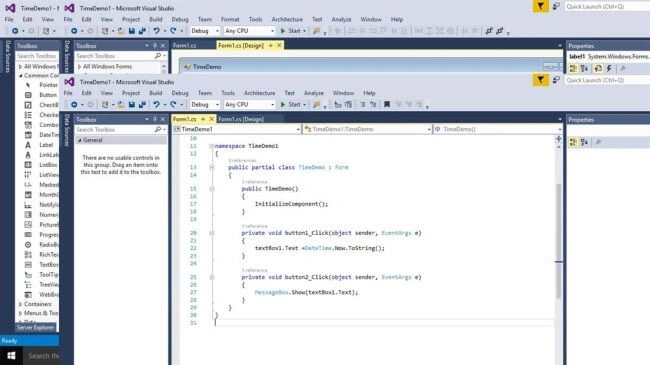650x365 pixels.
Task: Click Comment Out Lines icon in front toolbar
Action: tap(362, 105)
